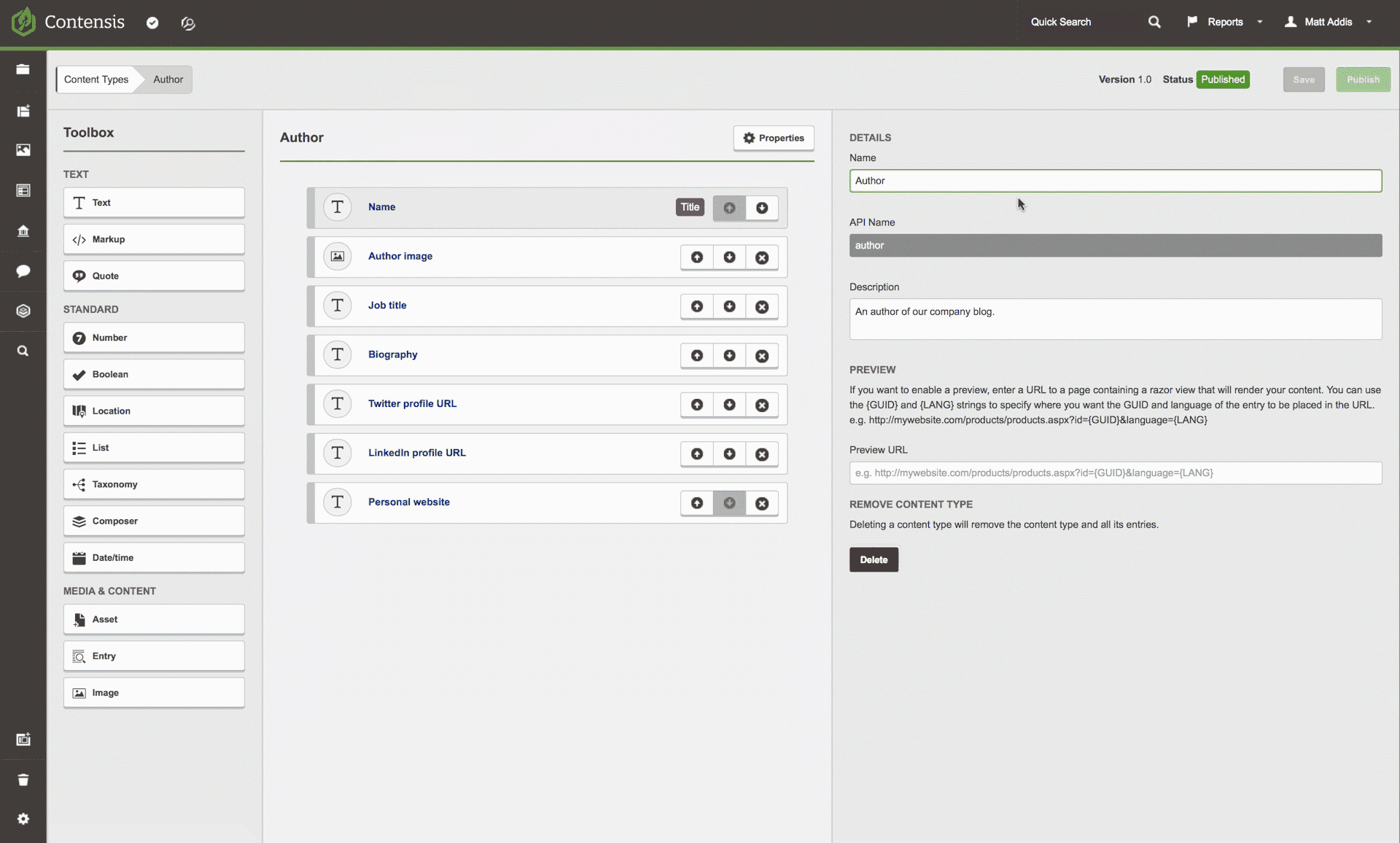
Task: Add an Asset field from Toolbox
Action: [x=154, y=619]
